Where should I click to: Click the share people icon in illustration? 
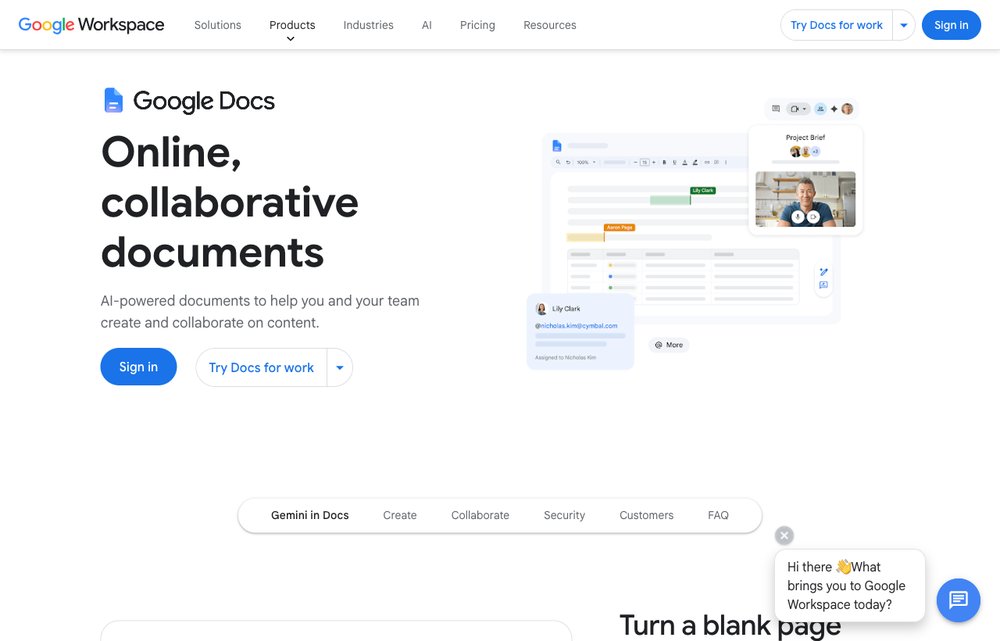tap(820, 108)
